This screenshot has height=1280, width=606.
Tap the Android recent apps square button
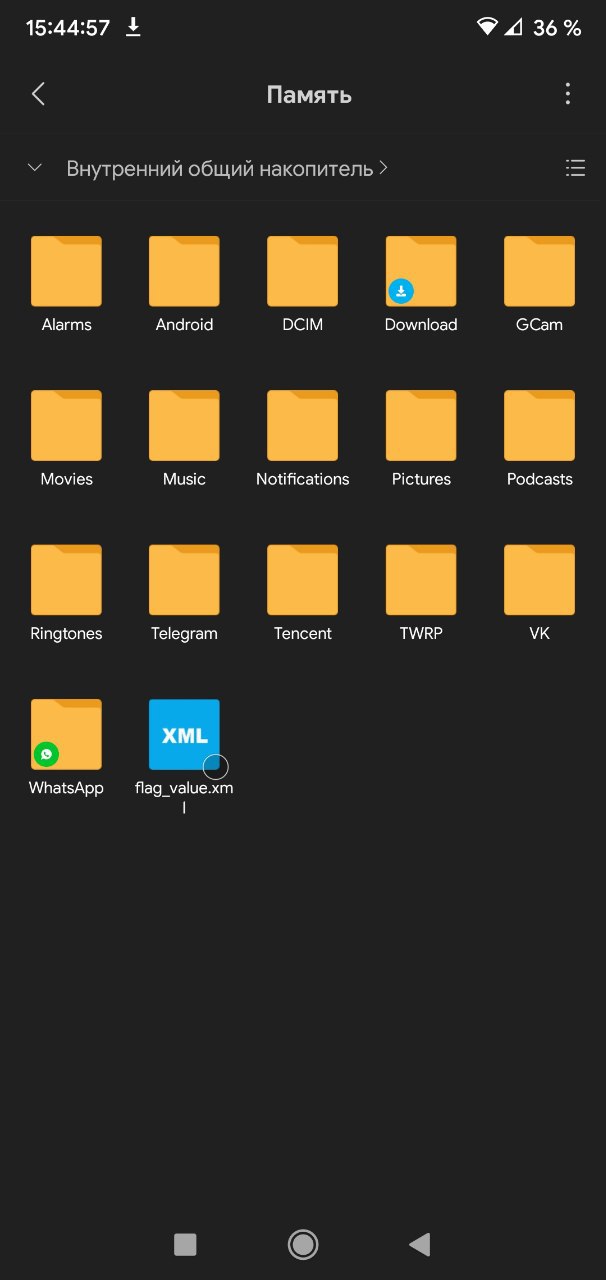[185, 1244]
